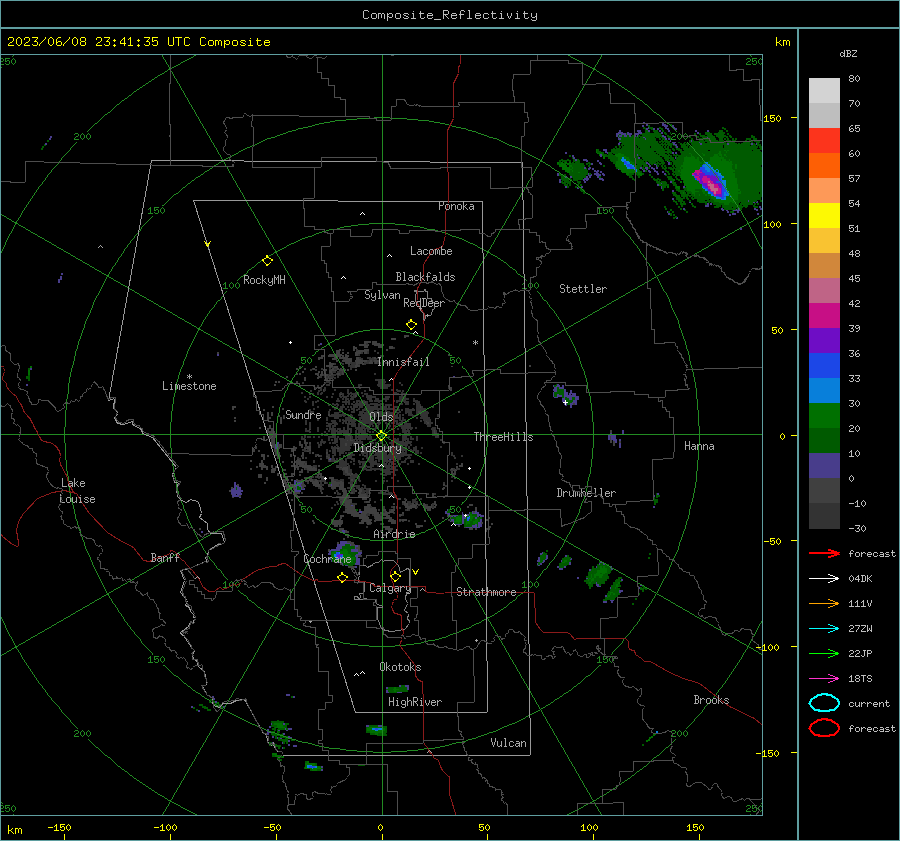This screenshot has height=841, width=900.
Task: Click the cyan current ellipse icon
Action: 824,703
